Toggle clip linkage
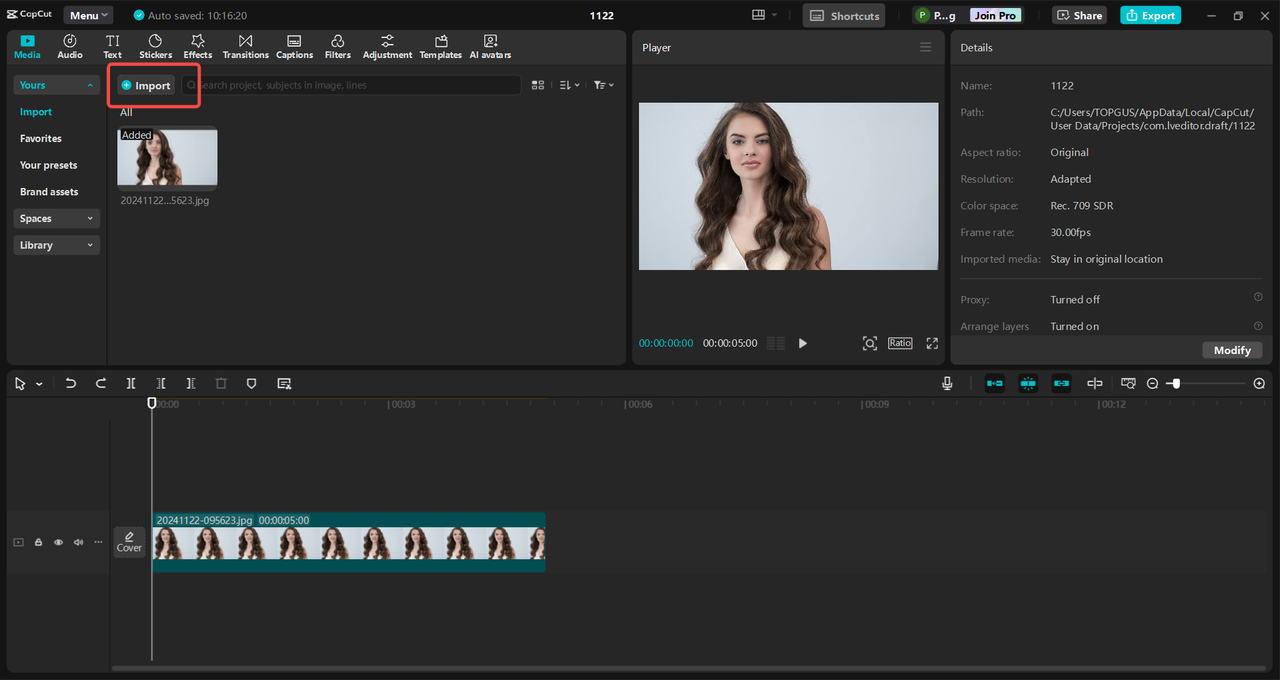Screen dimensions: 1280x680 (x=1062, y=383)
